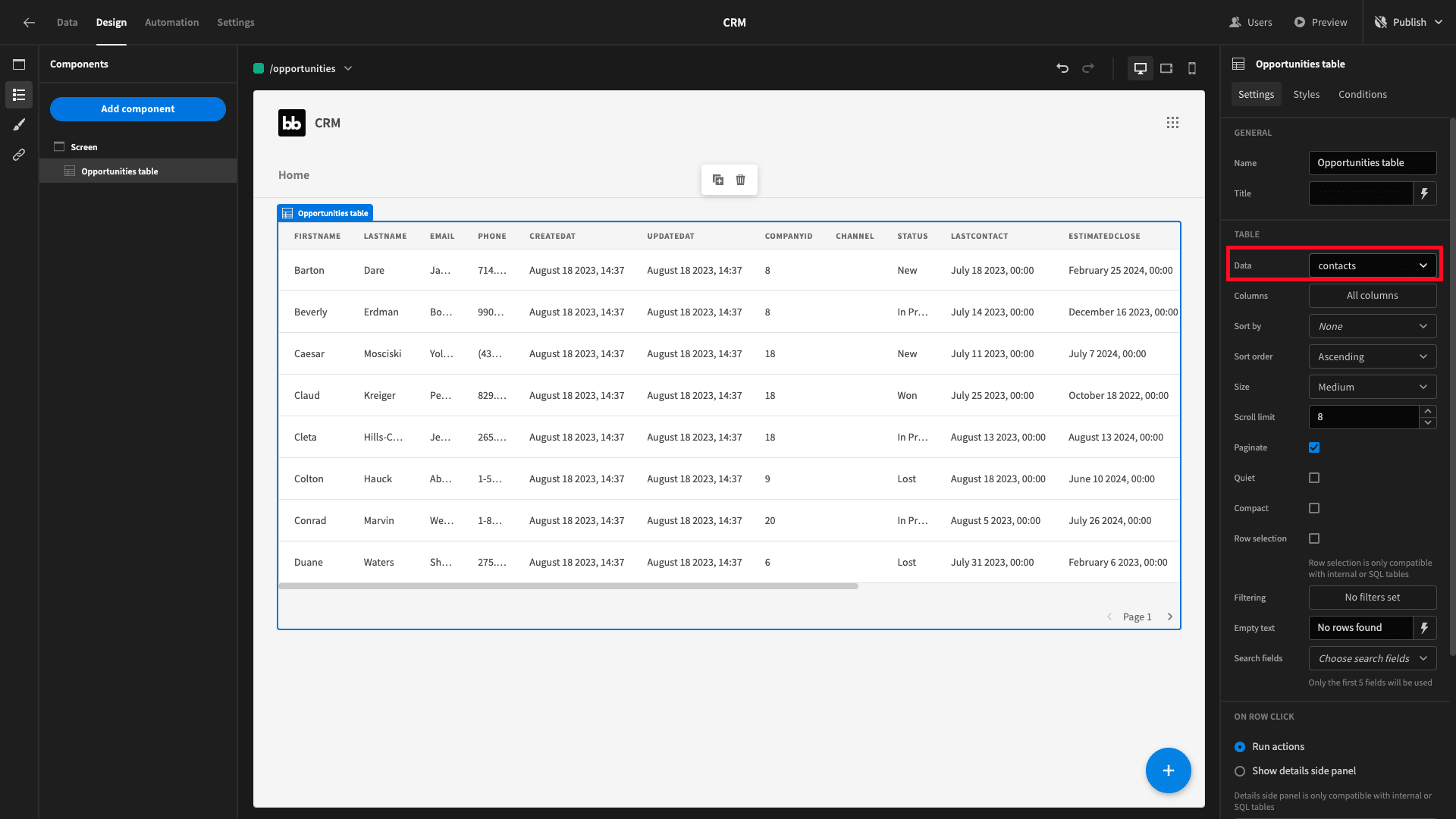Screen dimensions: 1456x819
Task: Enable the Row selection checkbox
Action: [x=1314, y=538]
